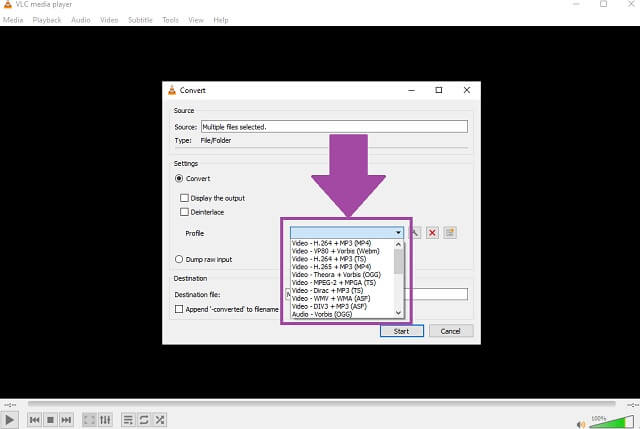Open the Media menu
Viewport: 640px width, 429px height.
point(13,20)
